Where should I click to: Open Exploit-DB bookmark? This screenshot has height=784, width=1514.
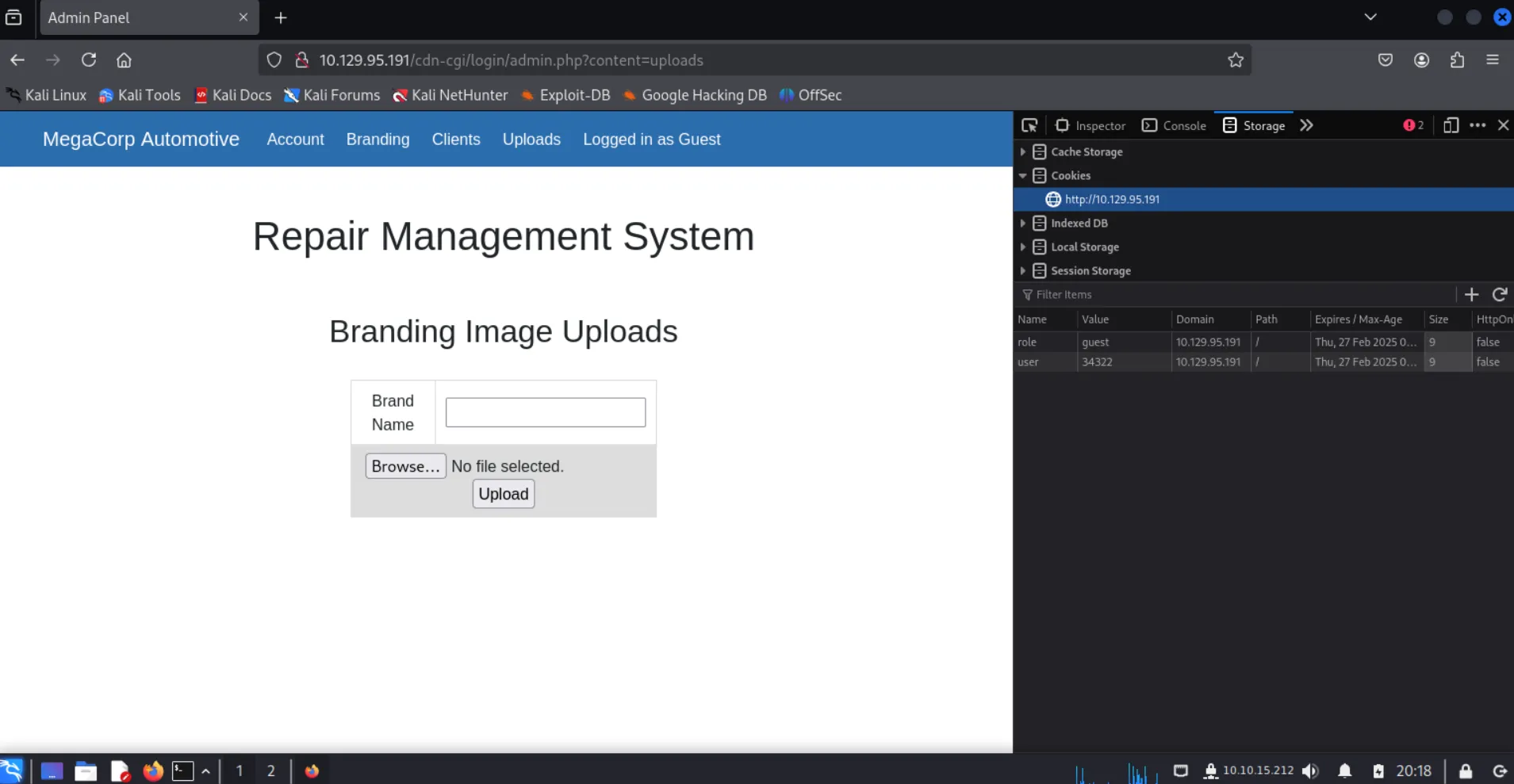point(565,95)
